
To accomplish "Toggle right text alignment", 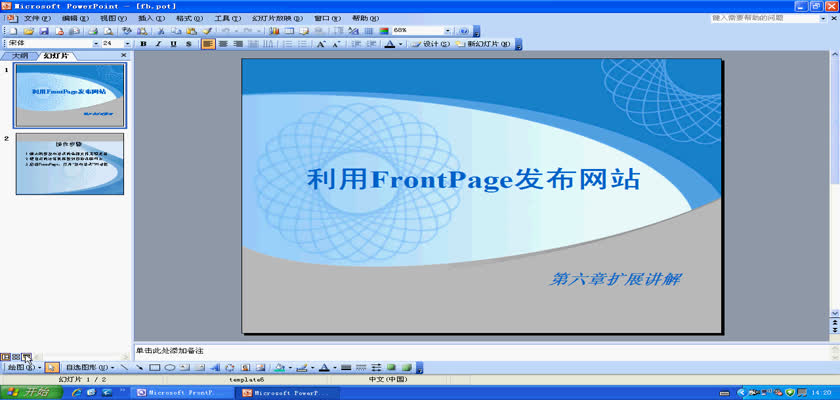I will (238, 44).
